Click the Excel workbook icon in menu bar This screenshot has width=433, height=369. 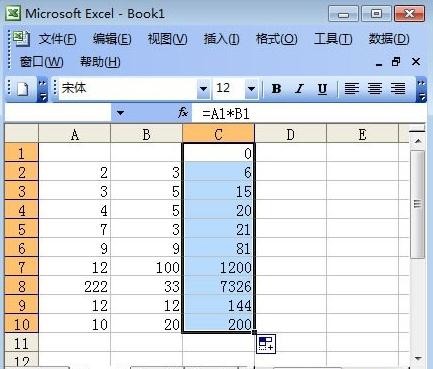[x=21, y=38]
